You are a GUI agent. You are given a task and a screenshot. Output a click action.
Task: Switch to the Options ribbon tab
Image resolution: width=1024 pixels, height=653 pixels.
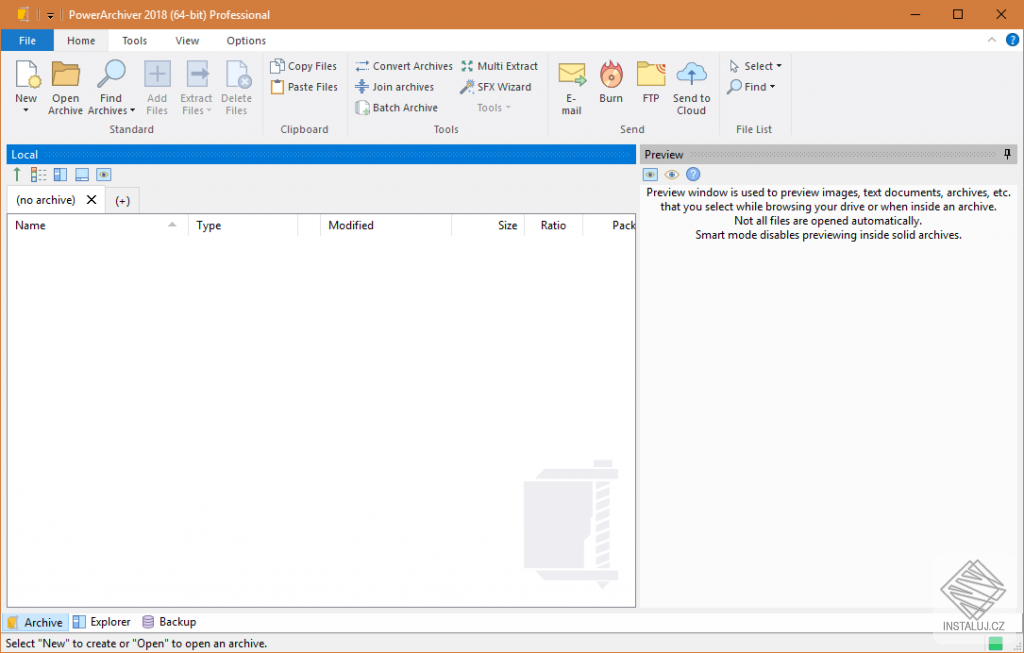(246, 40)
